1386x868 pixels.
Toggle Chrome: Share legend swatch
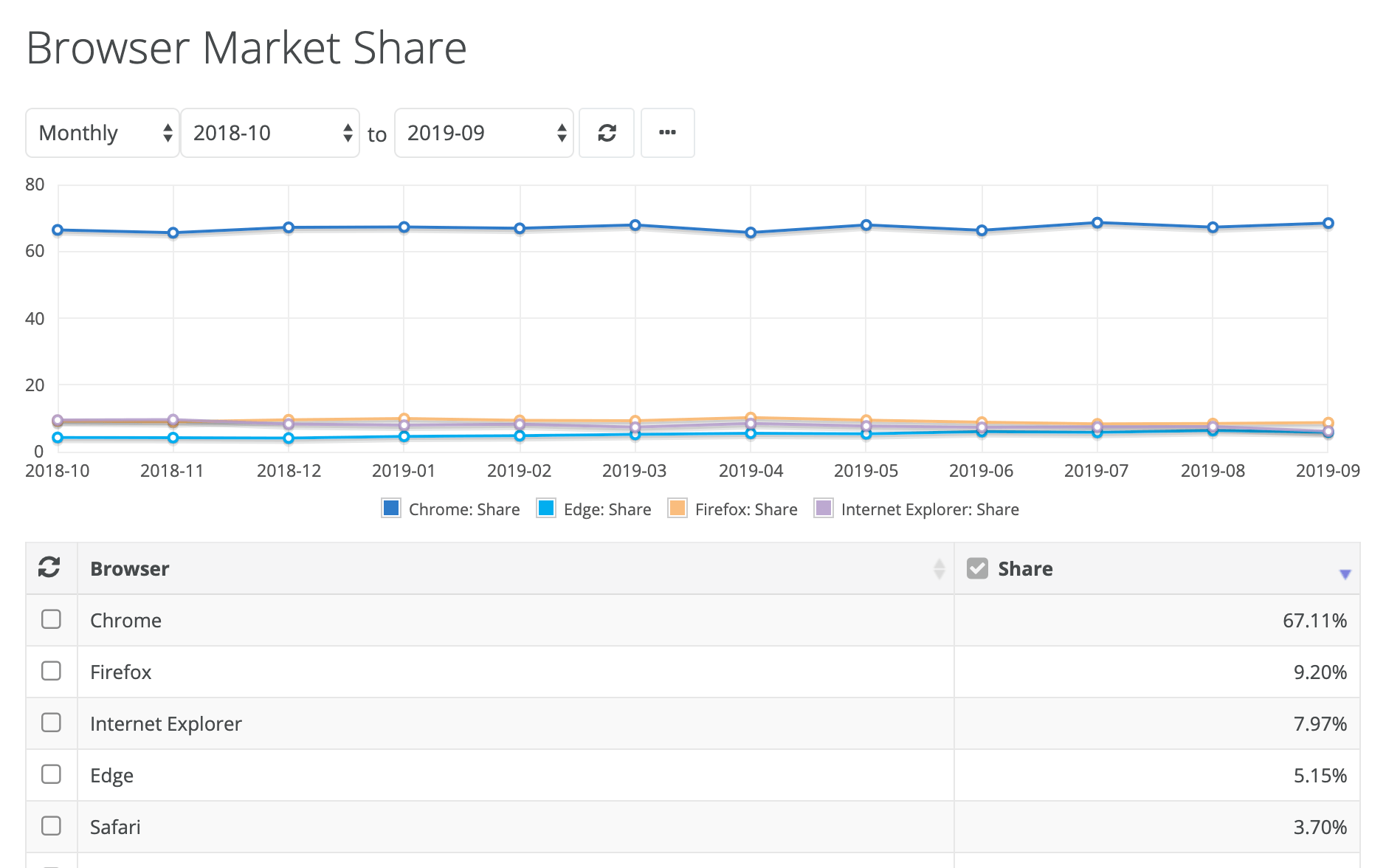coord(391,509)
